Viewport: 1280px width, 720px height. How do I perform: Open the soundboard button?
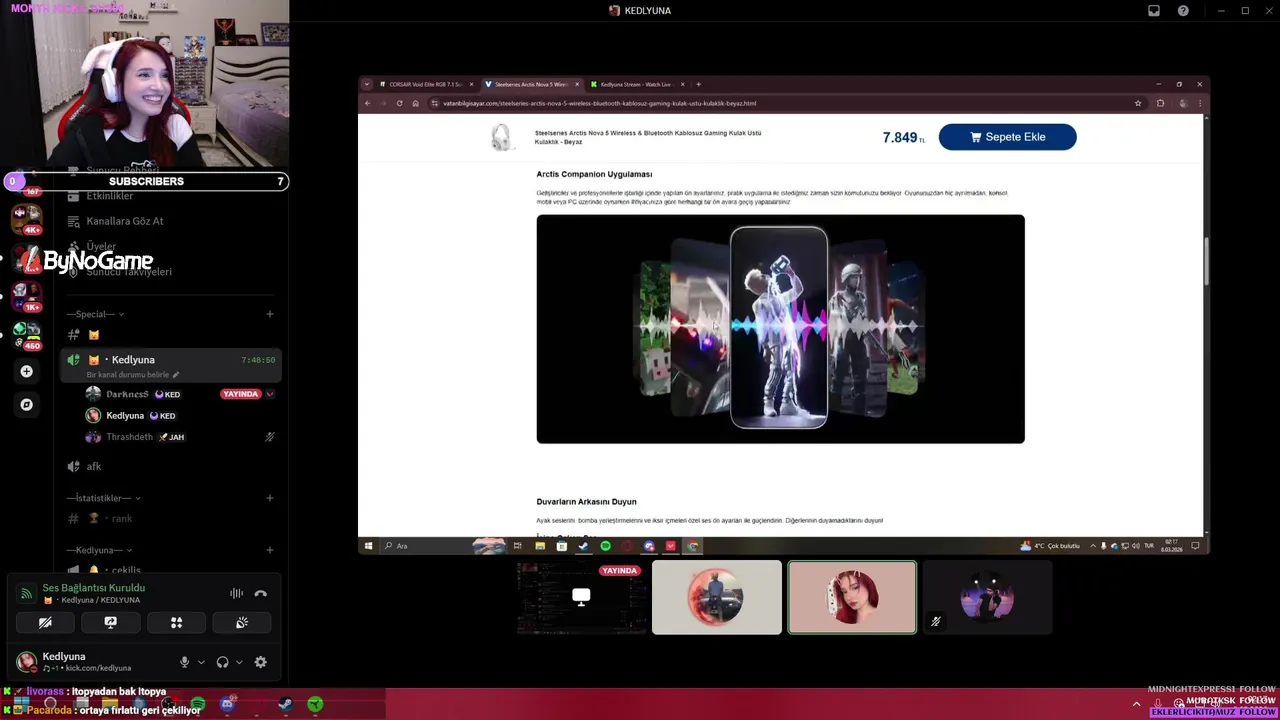pos(242,622)
